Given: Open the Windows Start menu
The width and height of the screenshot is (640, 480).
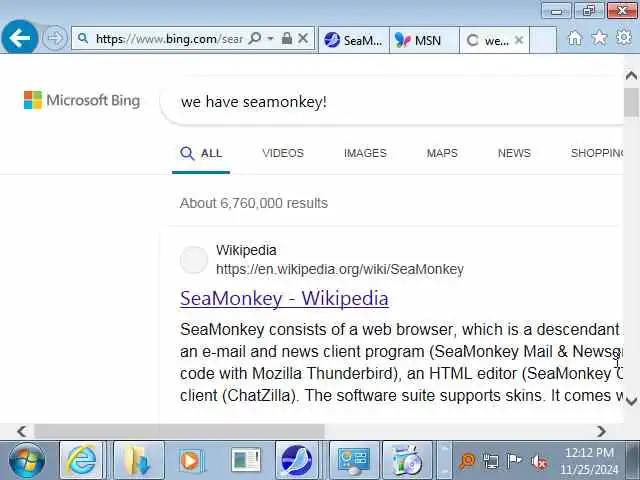Looking at the screenshot, I should (x=27, y=460).
